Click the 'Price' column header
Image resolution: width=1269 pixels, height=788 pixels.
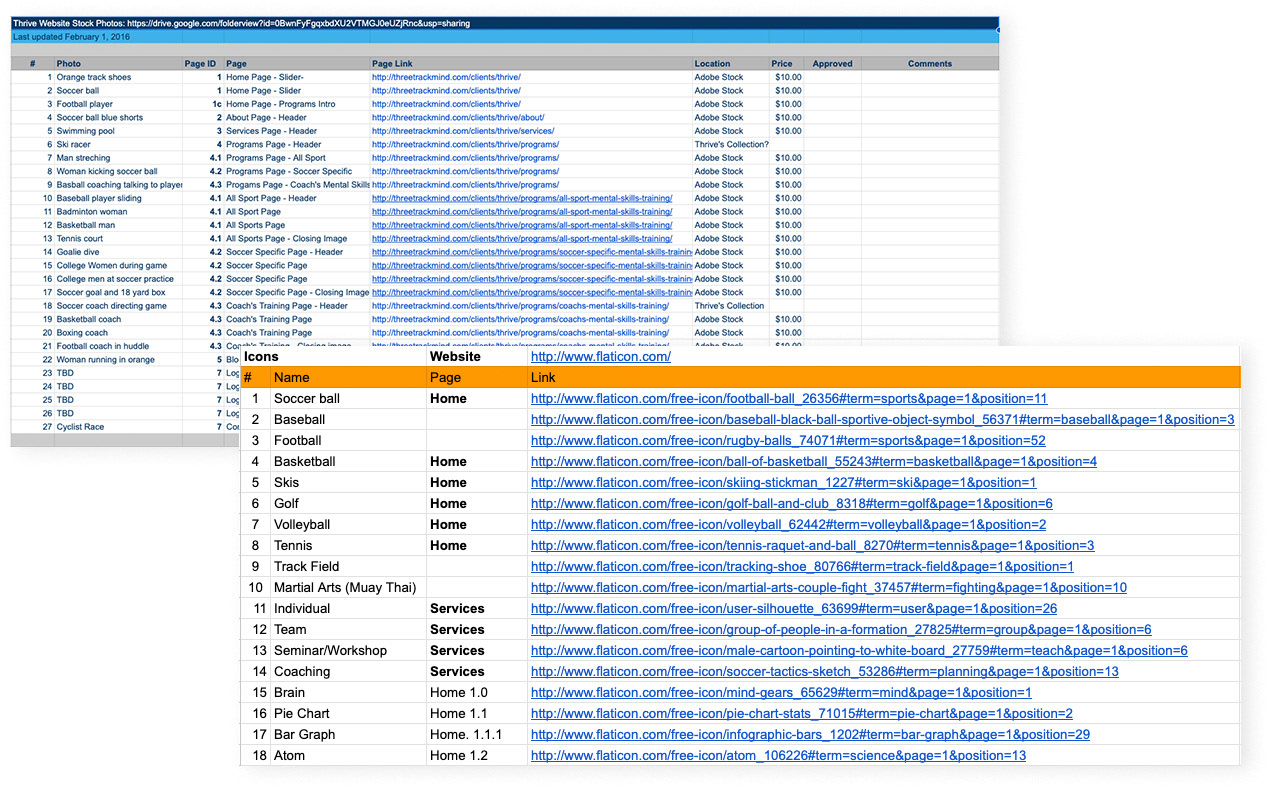point(786,64)
